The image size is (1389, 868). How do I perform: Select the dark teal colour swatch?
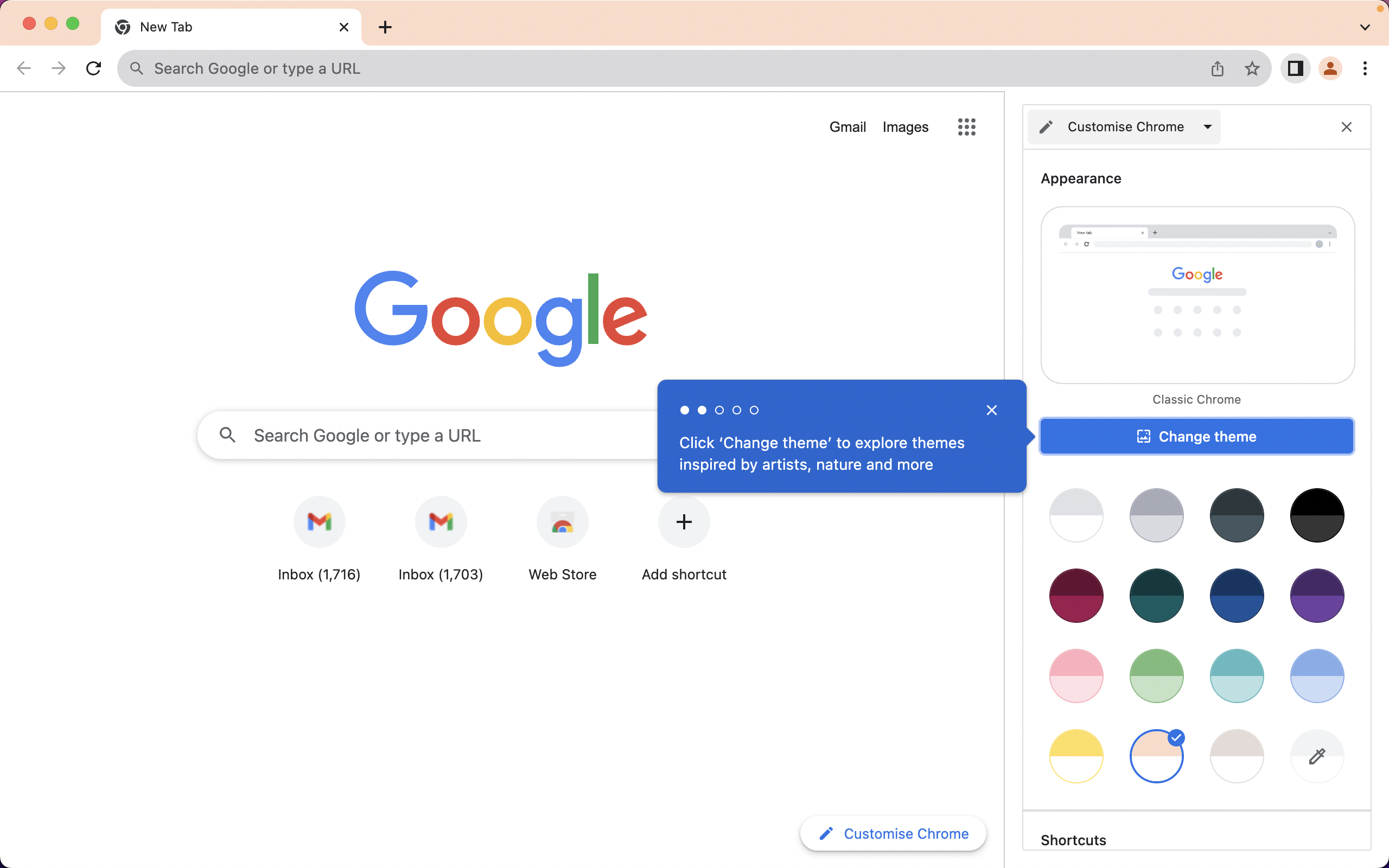click(1157, 595)
